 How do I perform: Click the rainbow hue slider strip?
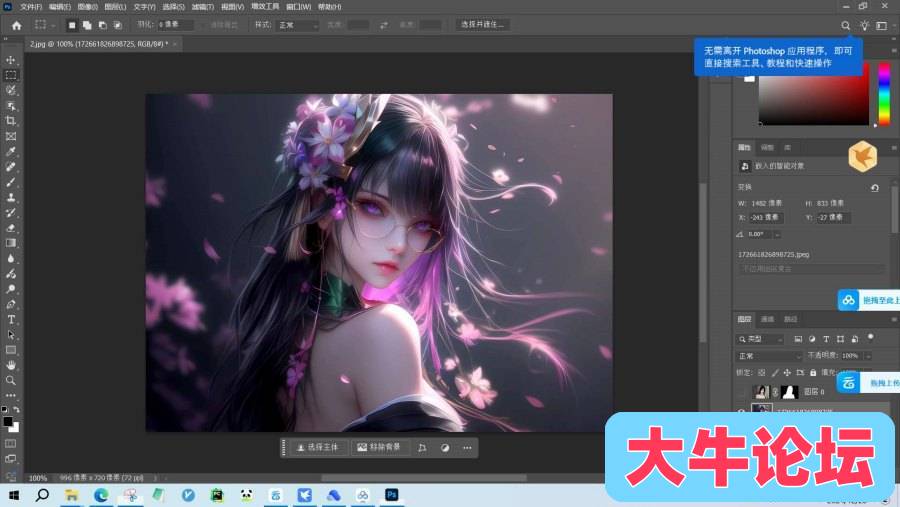point(885,95)
